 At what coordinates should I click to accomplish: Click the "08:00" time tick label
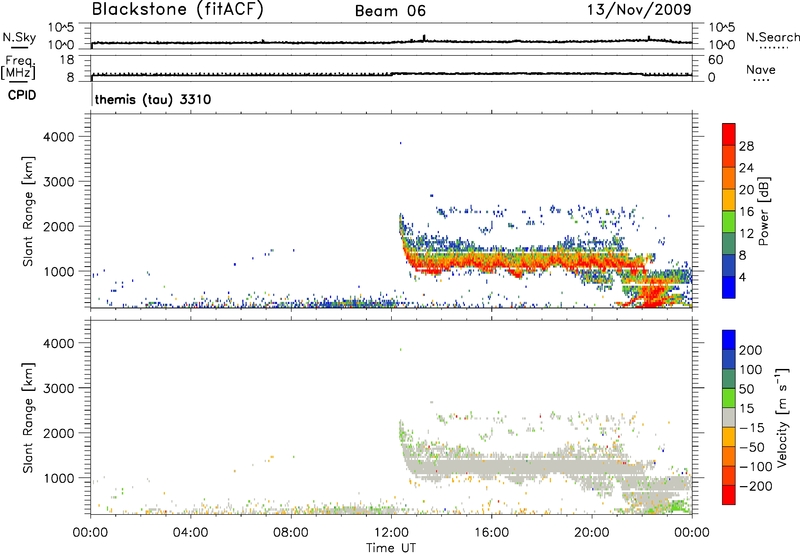click(x=290, y=533)
